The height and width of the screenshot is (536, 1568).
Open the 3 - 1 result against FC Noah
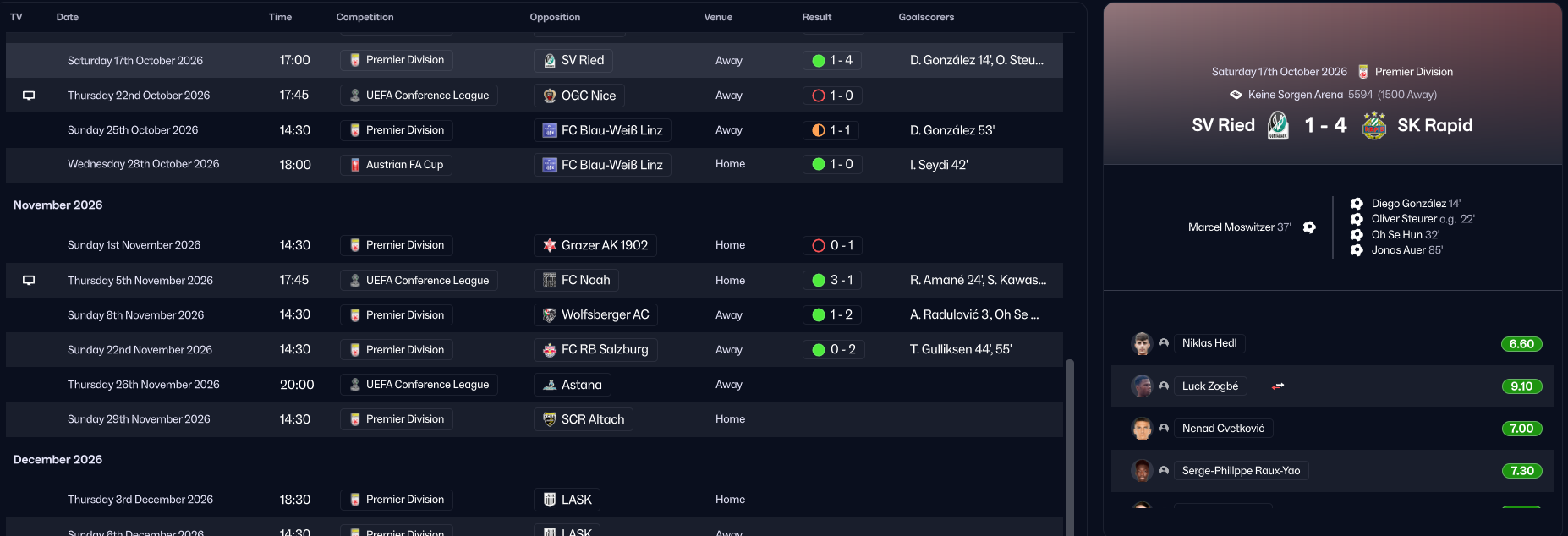(832, 281)
